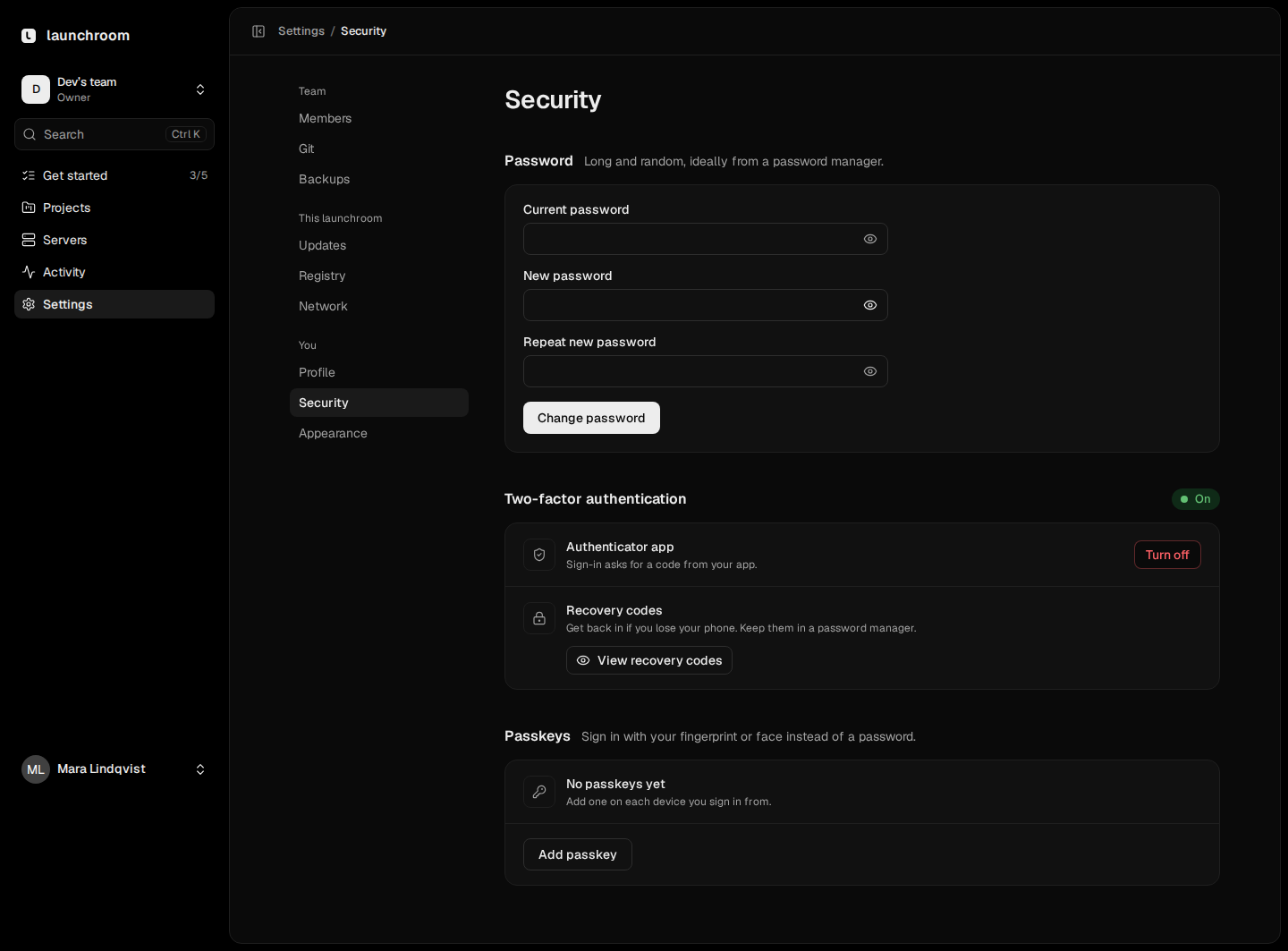Open the Search box
The height and width of the screenshot is (951, 1288).
(x=114, y=134)
